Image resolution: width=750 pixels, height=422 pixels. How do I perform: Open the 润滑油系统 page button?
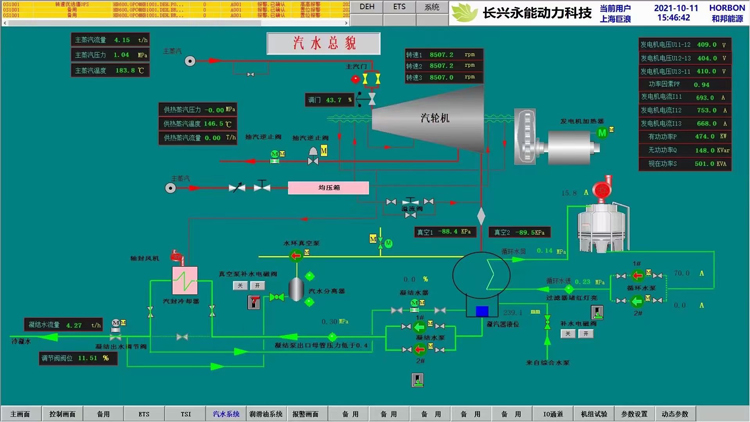(267, 413)
